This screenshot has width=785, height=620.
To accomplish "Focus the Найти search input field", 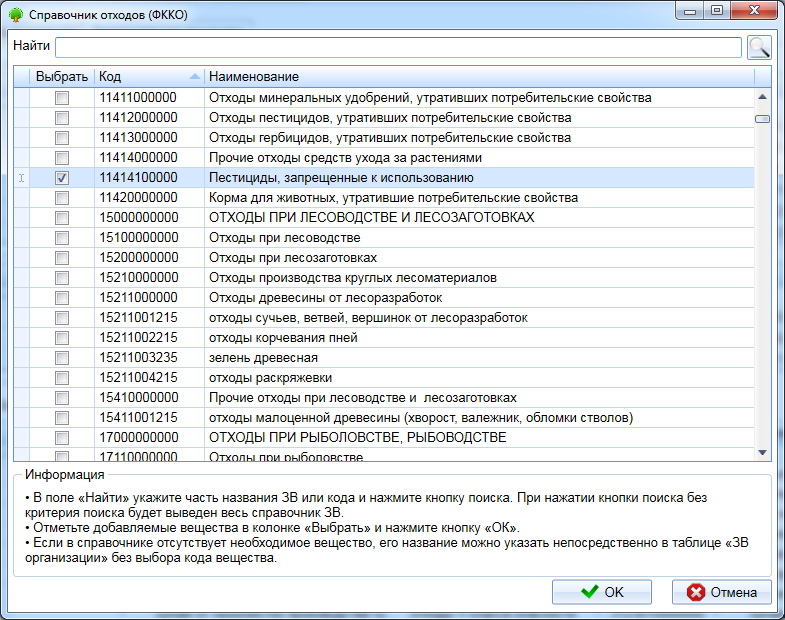I will point(398,48).
